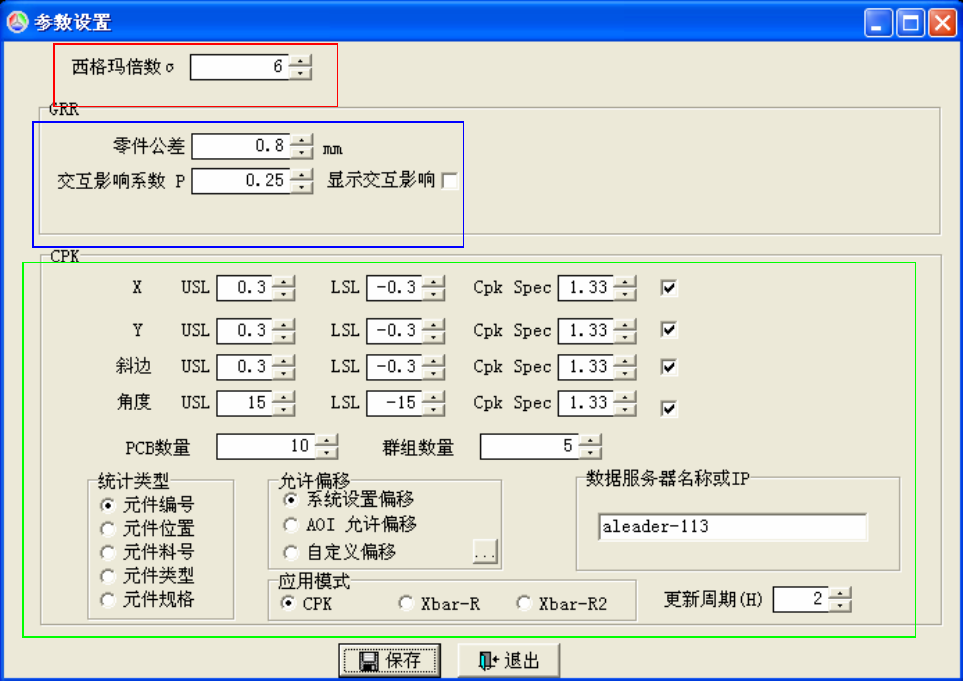
Task: Increase 斜边 row USL up arrow
Action: [284, 361]
